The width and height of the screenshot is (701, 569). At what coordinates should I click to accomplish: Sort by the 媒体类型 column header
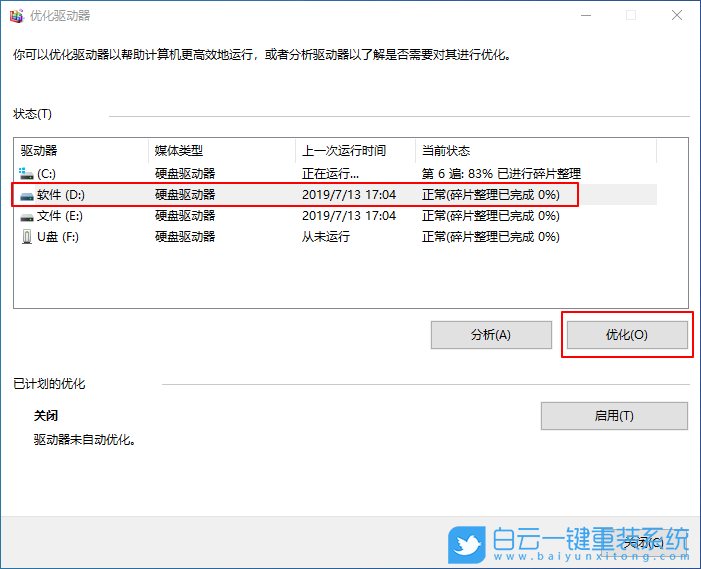pos(222,151)
